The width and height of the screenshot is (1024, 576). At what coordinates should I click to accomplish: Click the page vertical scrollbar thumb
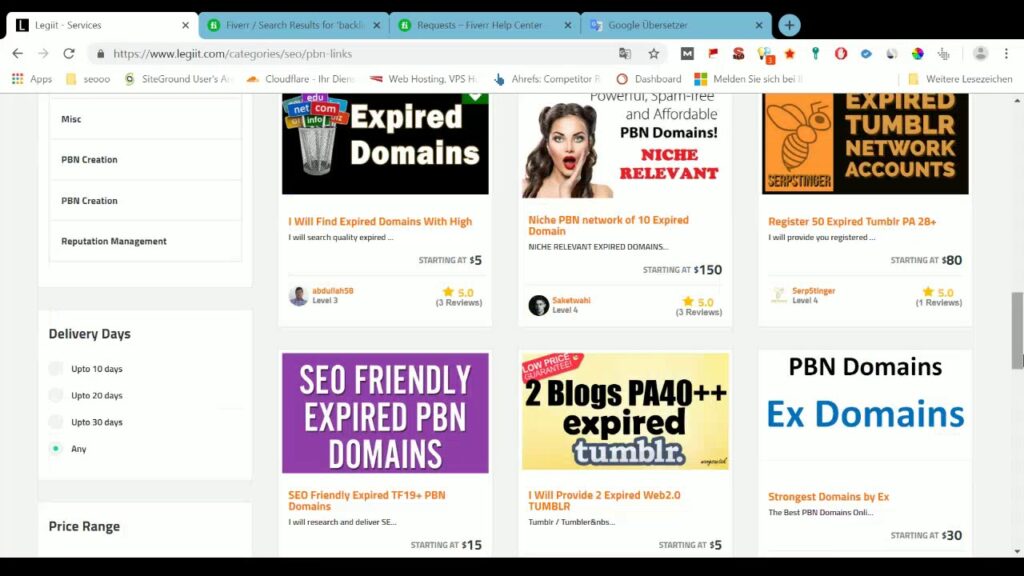(x=1017, y=330)
